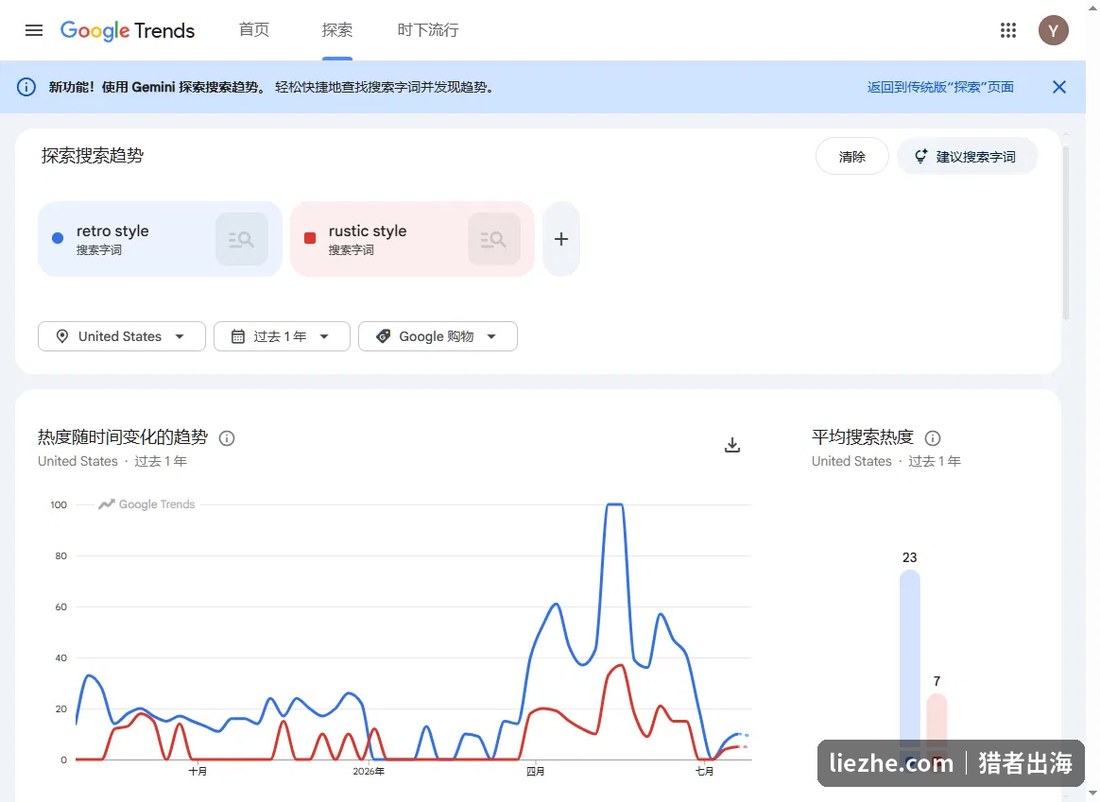Select the 探索 tab

click(337, 30)
